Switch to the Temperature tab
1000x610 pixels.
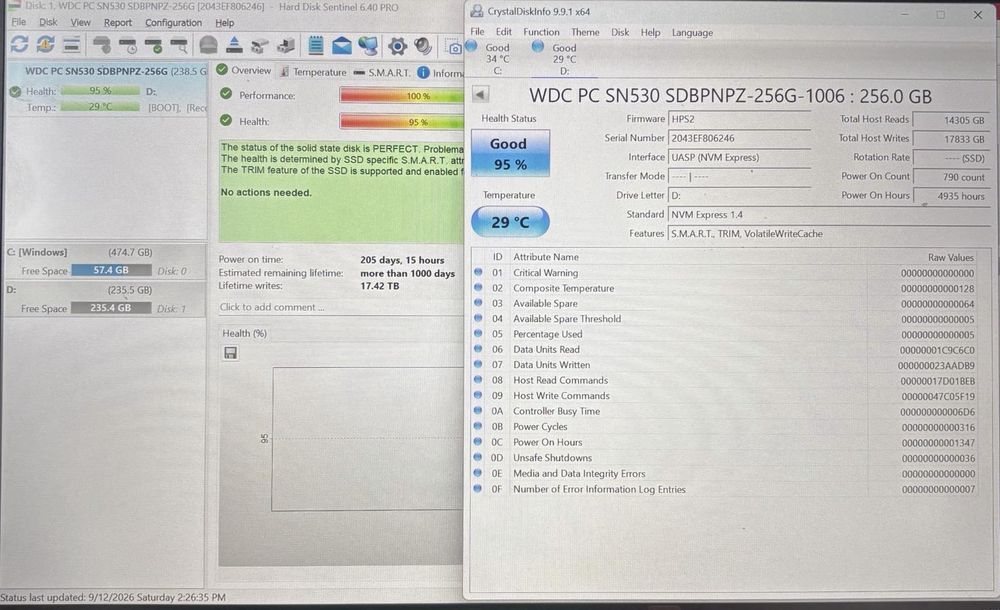pyautogui.click(x=313, y=72)
